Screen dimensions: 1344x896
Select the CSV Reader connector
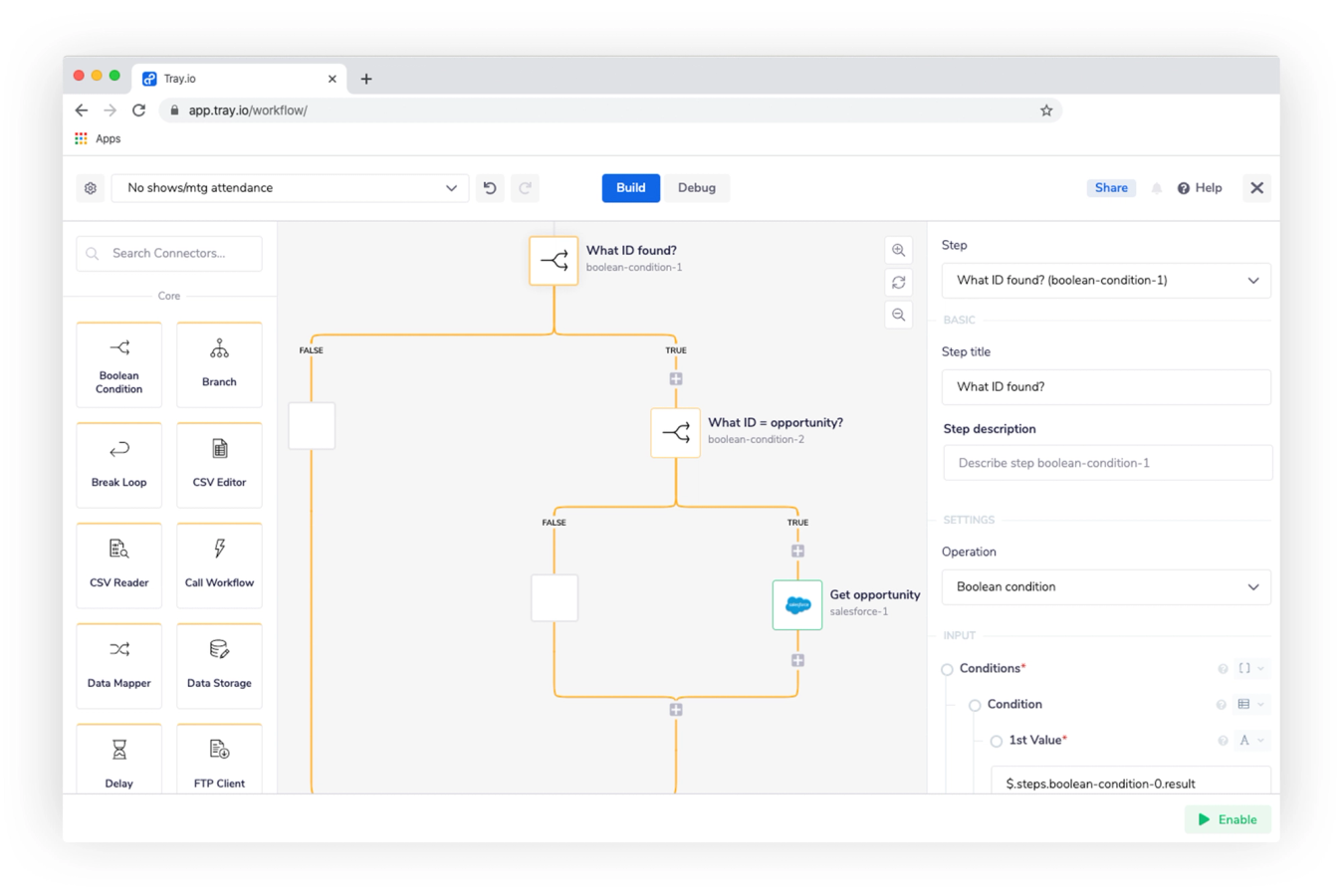119,565
